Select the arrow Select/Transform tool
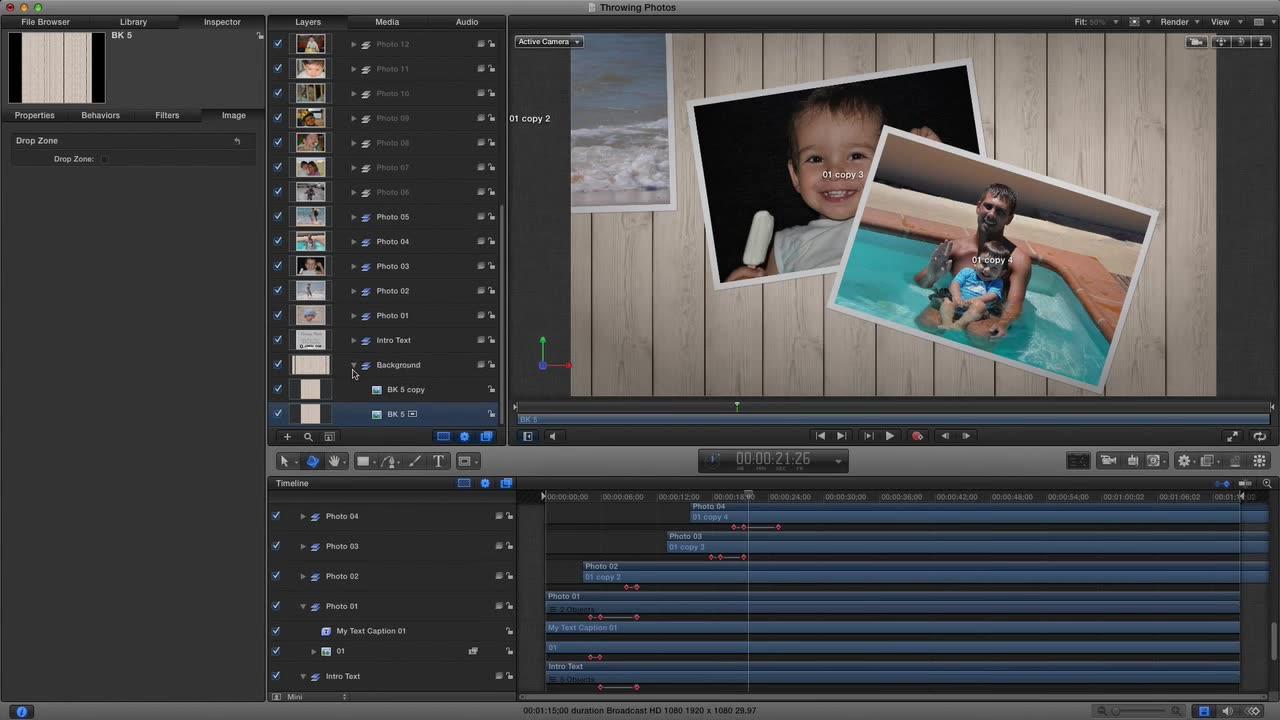Viewport: 1280px width, 720px height. (284, 460)
